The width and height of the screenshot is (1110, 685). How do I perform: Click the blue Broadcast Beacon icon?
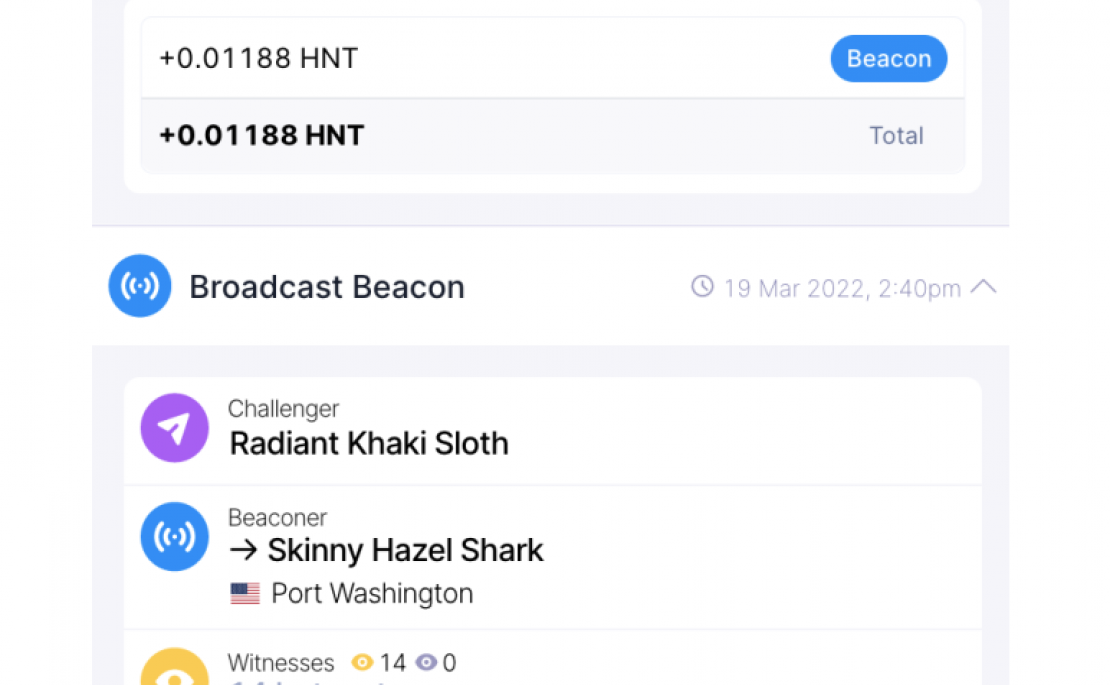[139, 286]
